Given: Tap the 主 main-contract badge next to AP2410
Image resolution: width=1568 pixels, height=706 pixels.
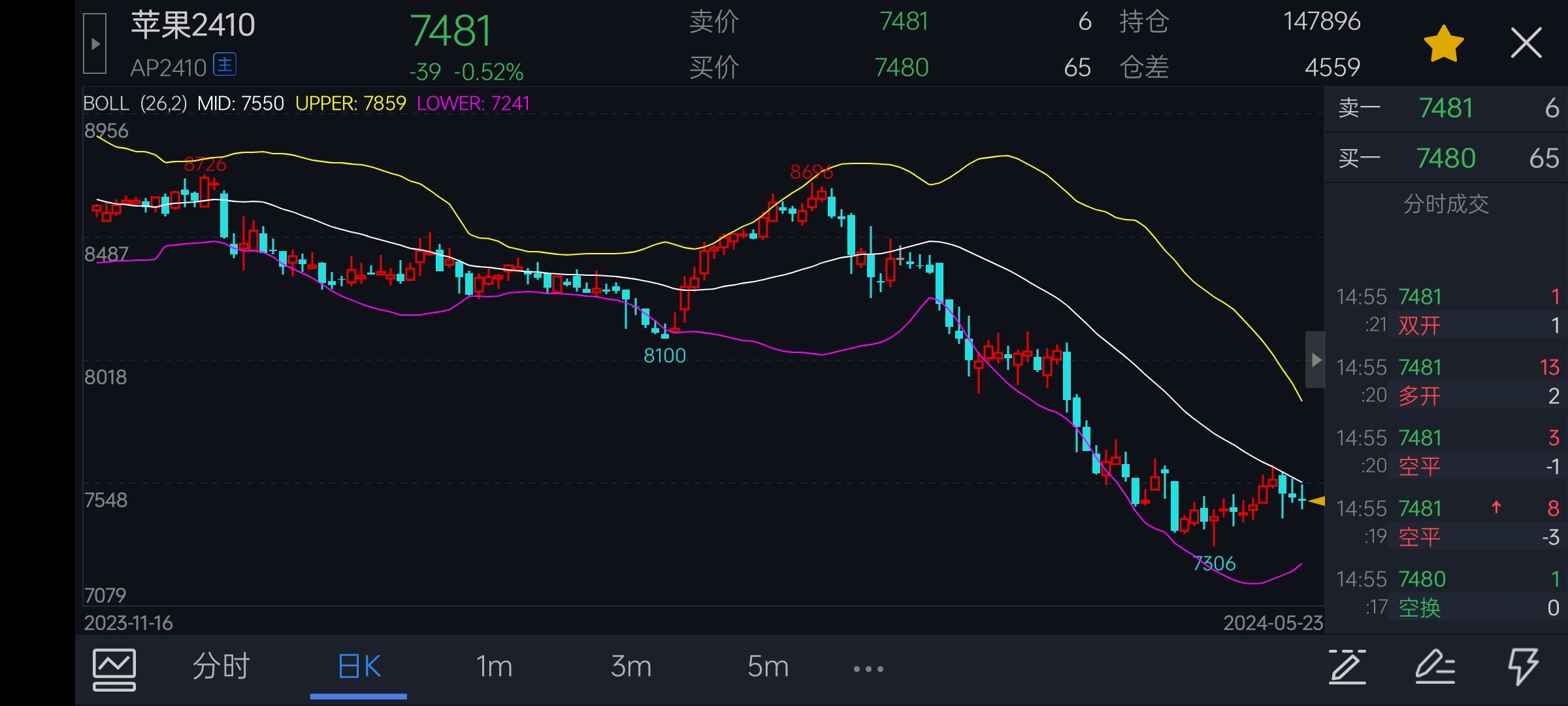Looking at the screenshot, I should (x=225, y=65).
